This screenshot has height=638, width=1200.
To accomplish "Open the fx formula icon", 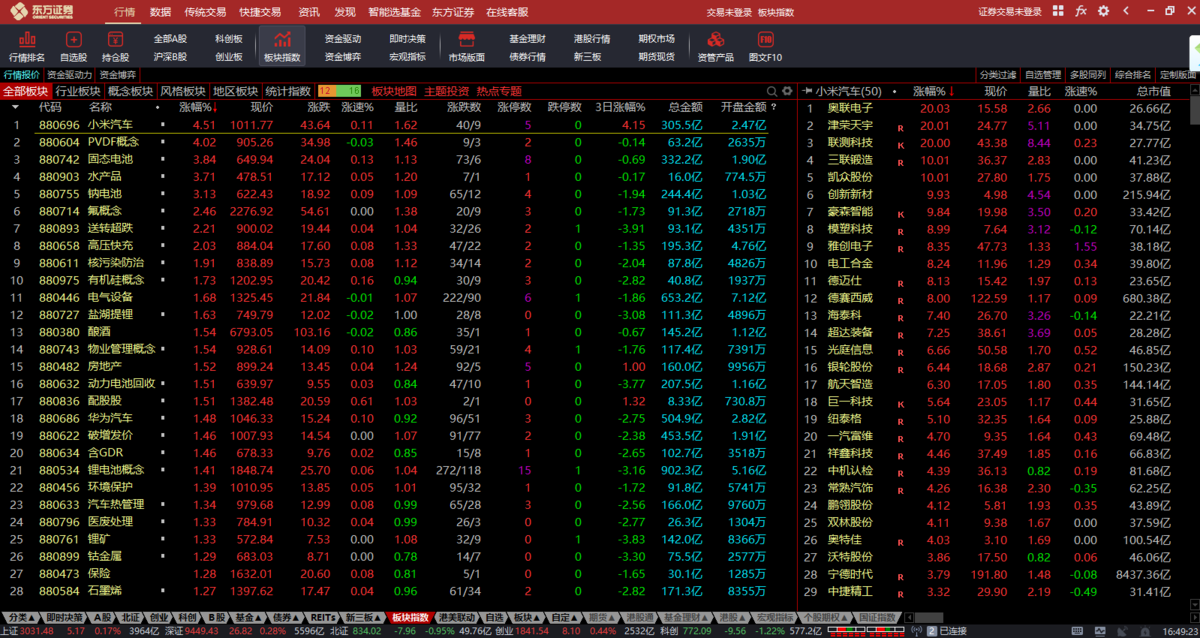I will pyautogui.click(x=1081, y=12).
